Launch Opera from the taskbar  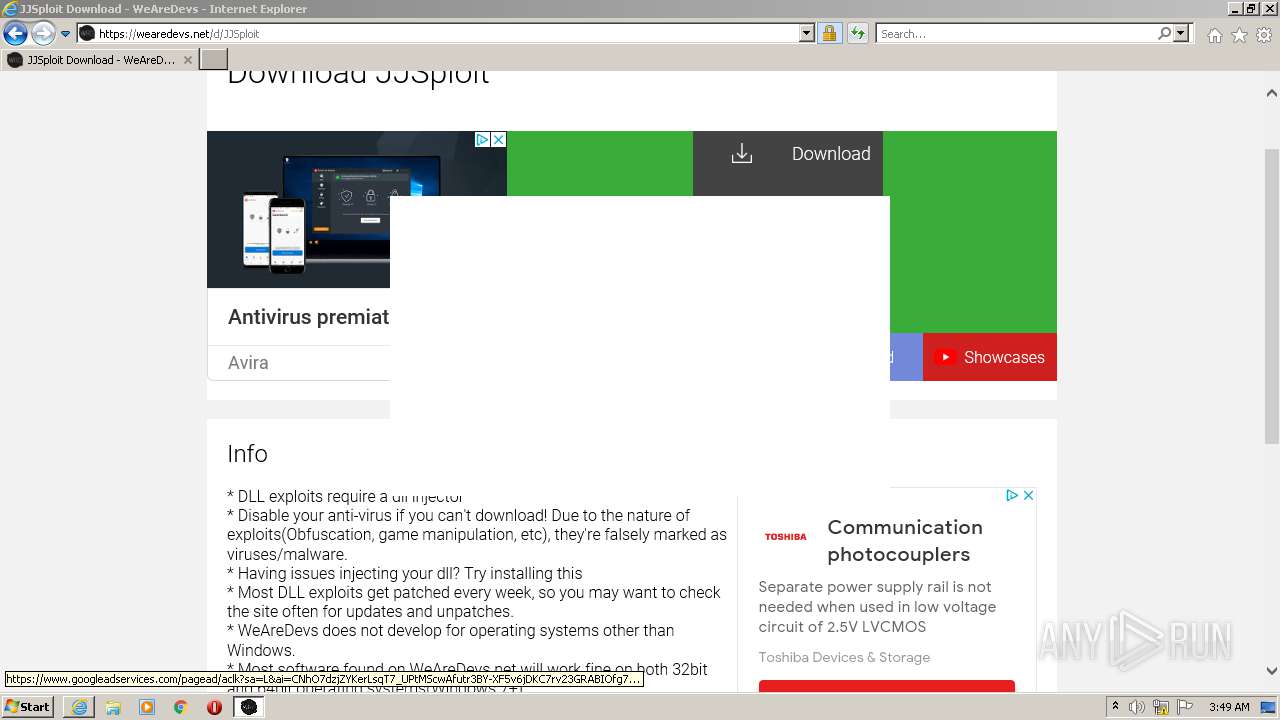tap(214, 707)
